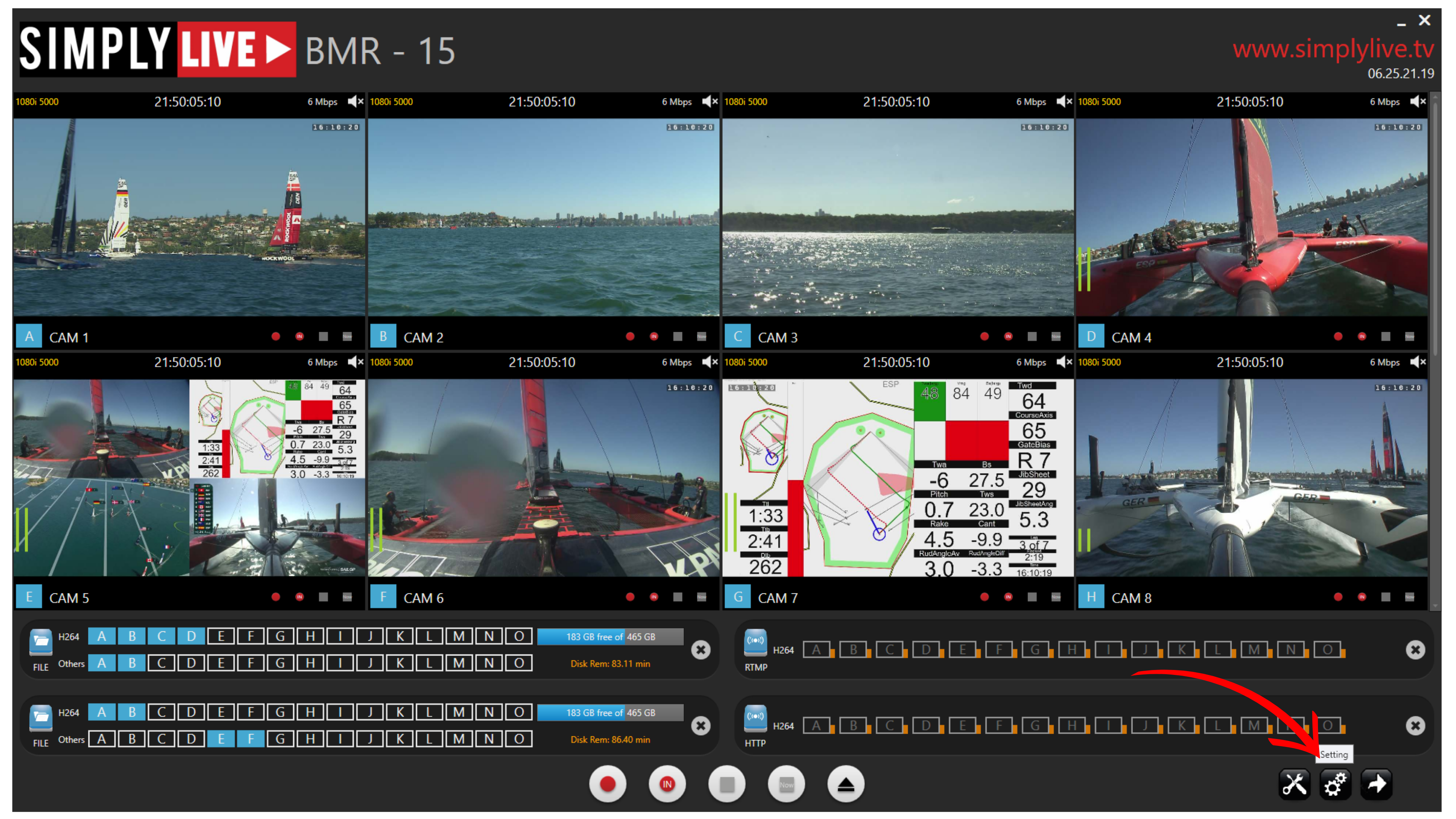1456x819 pixels.
Task: Toggle mute speaker on CAM 7
Action: (1064, 362)
